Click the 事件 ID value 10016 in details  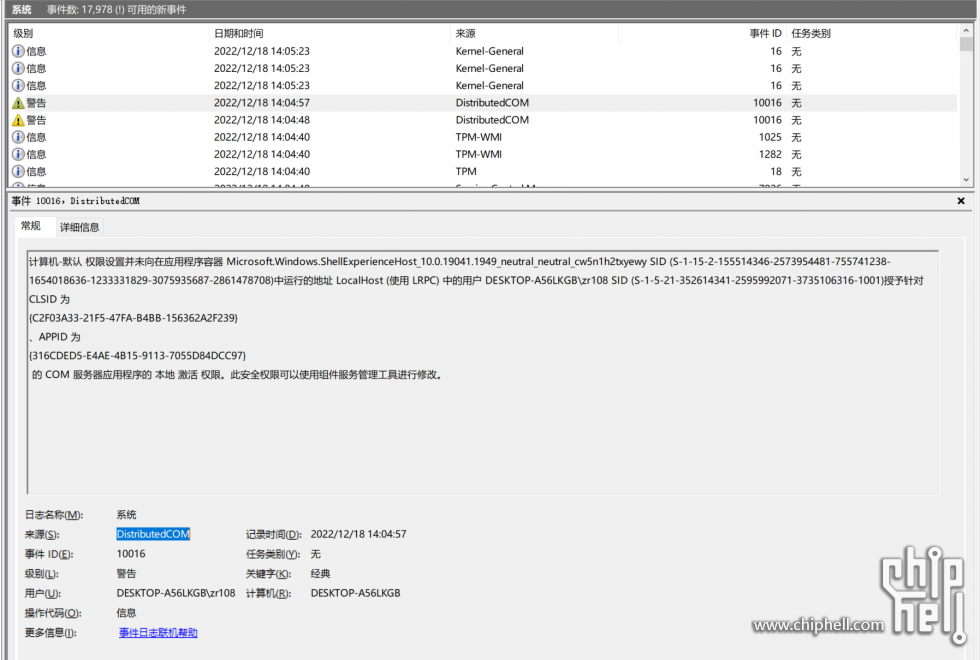(x=131, y=554)
